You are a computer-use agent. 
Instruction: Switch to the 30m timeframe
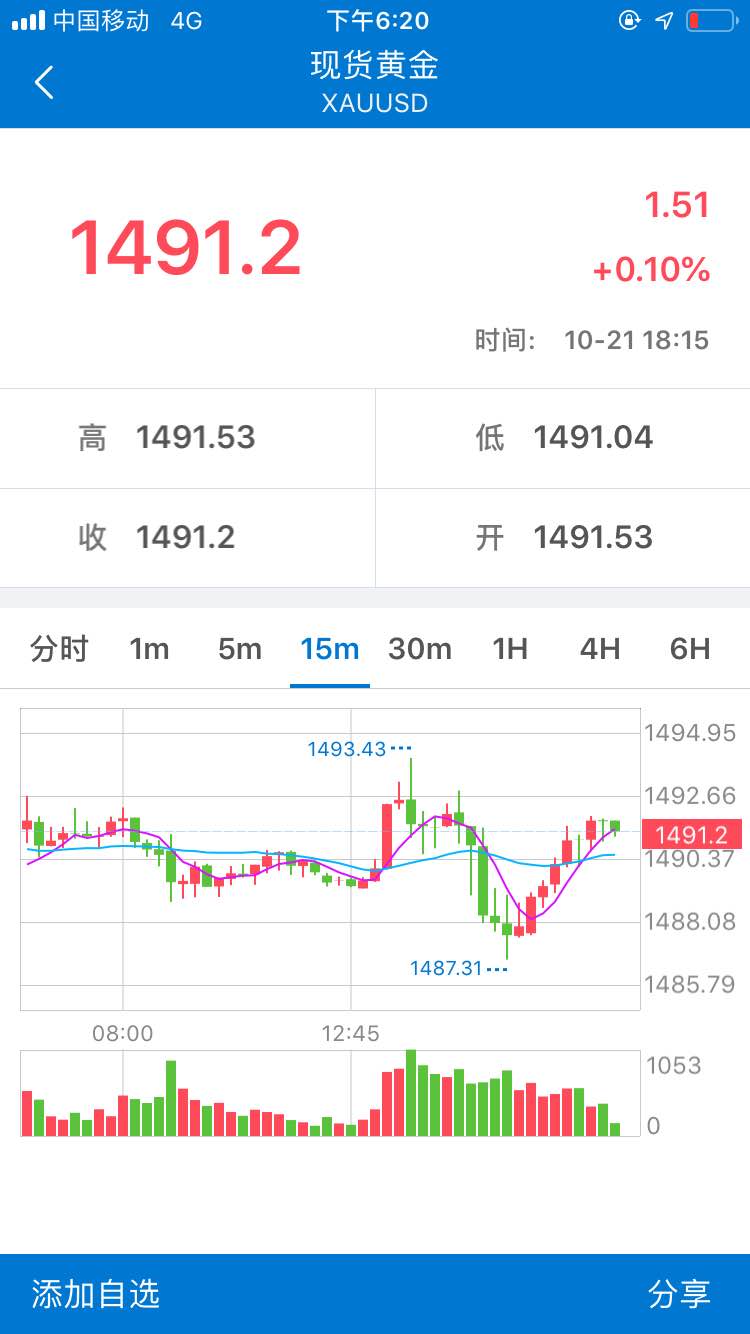420,649
